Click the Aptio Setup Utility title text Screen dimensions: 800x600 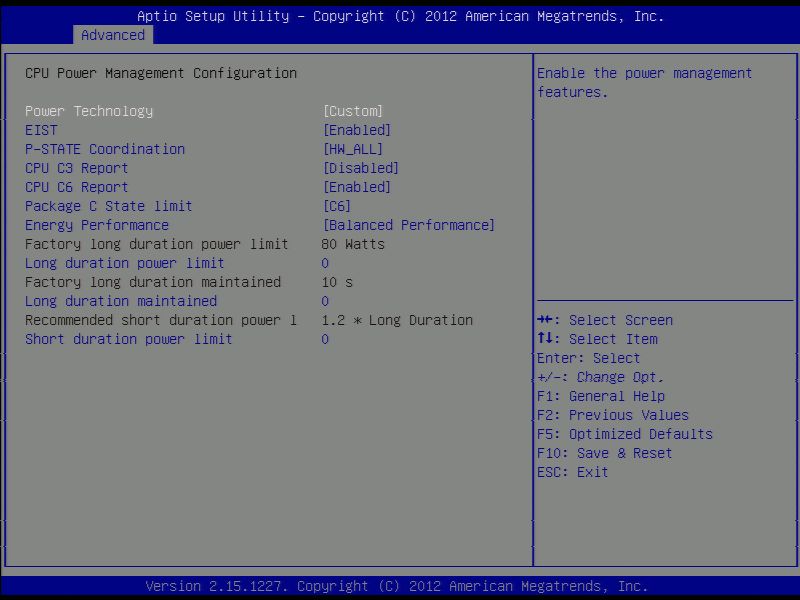(401, 16)
